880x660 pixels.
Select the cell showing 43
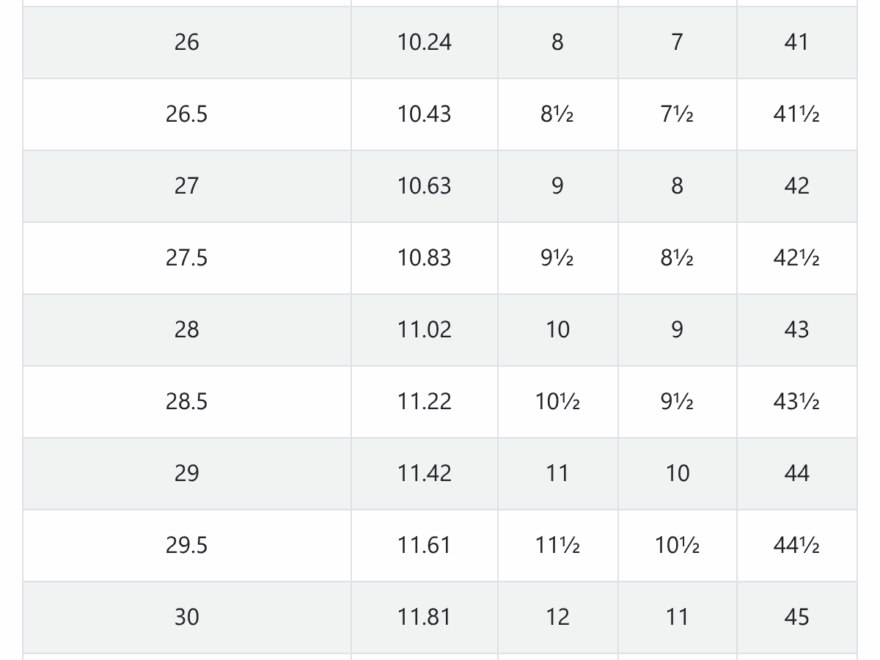pyautogui.click(x=796, y=330)
